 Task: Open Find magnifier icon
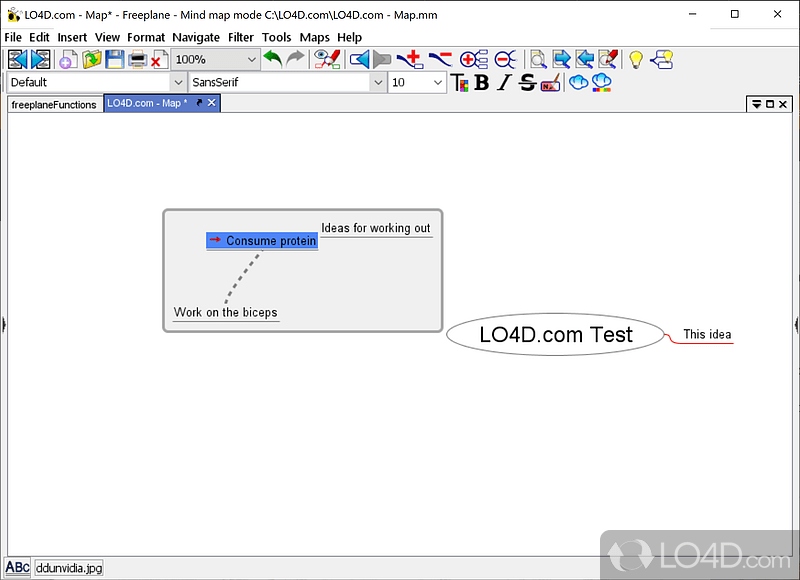point(538,59)
